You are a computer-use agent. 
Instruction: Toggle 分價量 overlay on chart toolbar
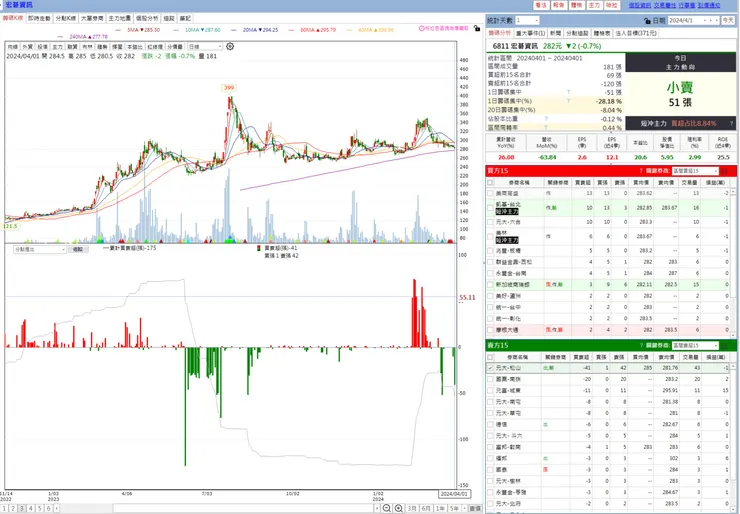(x=175, y=47)
